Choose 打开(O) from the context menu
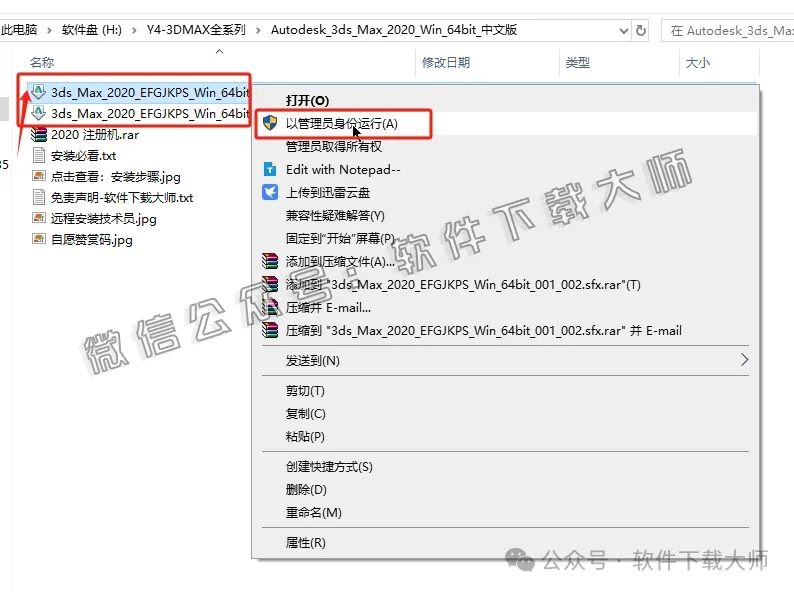 coord(307,100)
